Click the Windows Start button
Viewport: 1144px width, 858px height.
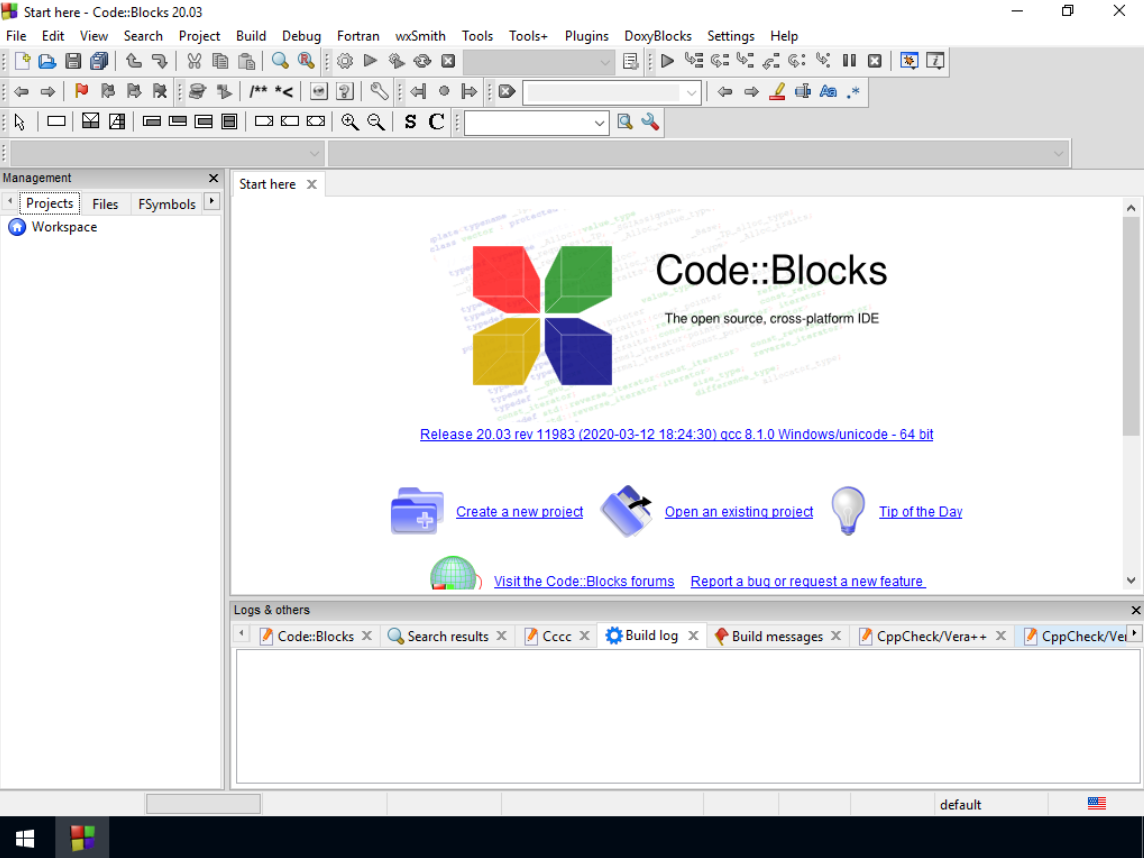point(26,838)
